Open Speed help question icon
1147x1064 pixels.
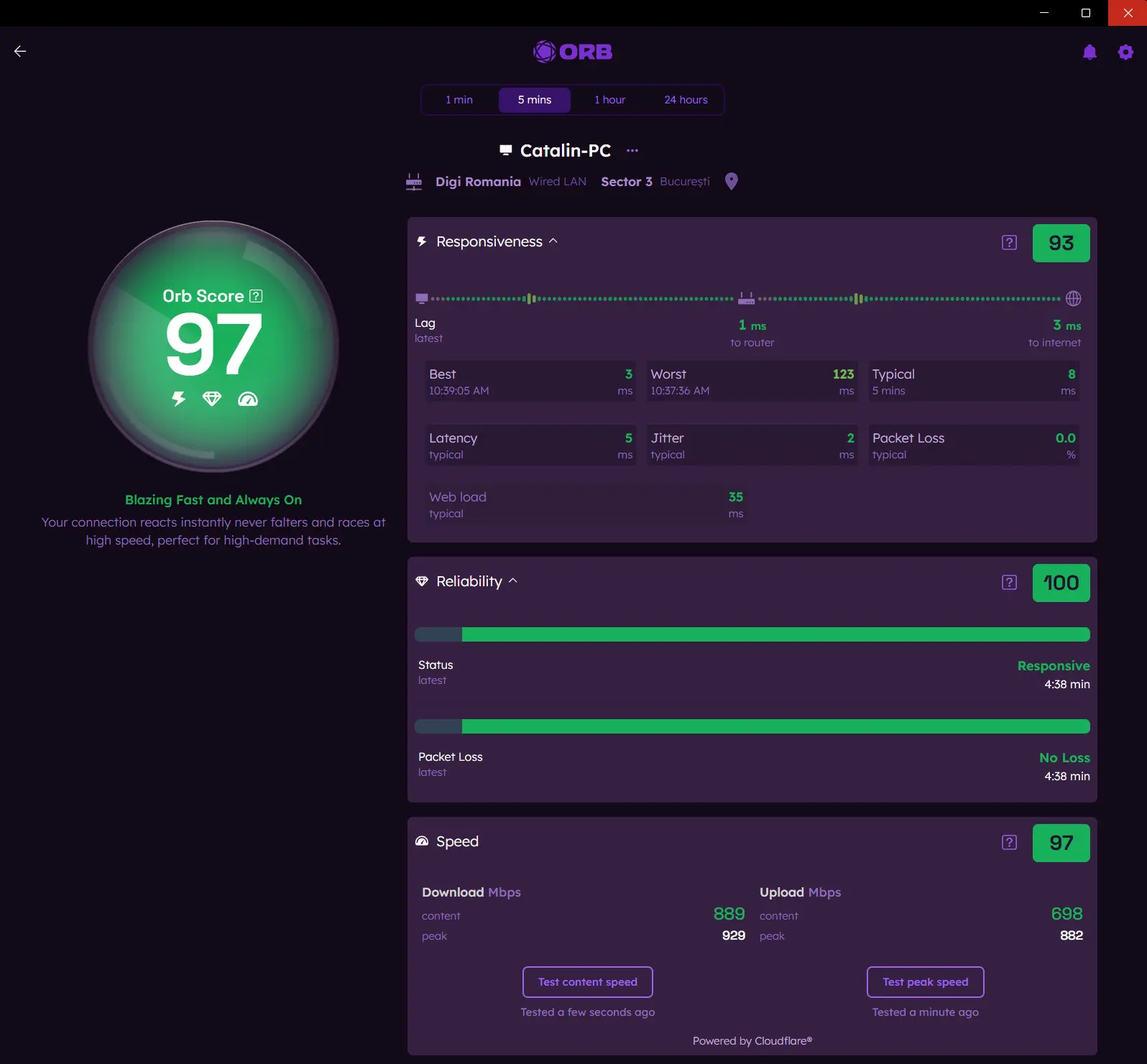(1009, 843)
